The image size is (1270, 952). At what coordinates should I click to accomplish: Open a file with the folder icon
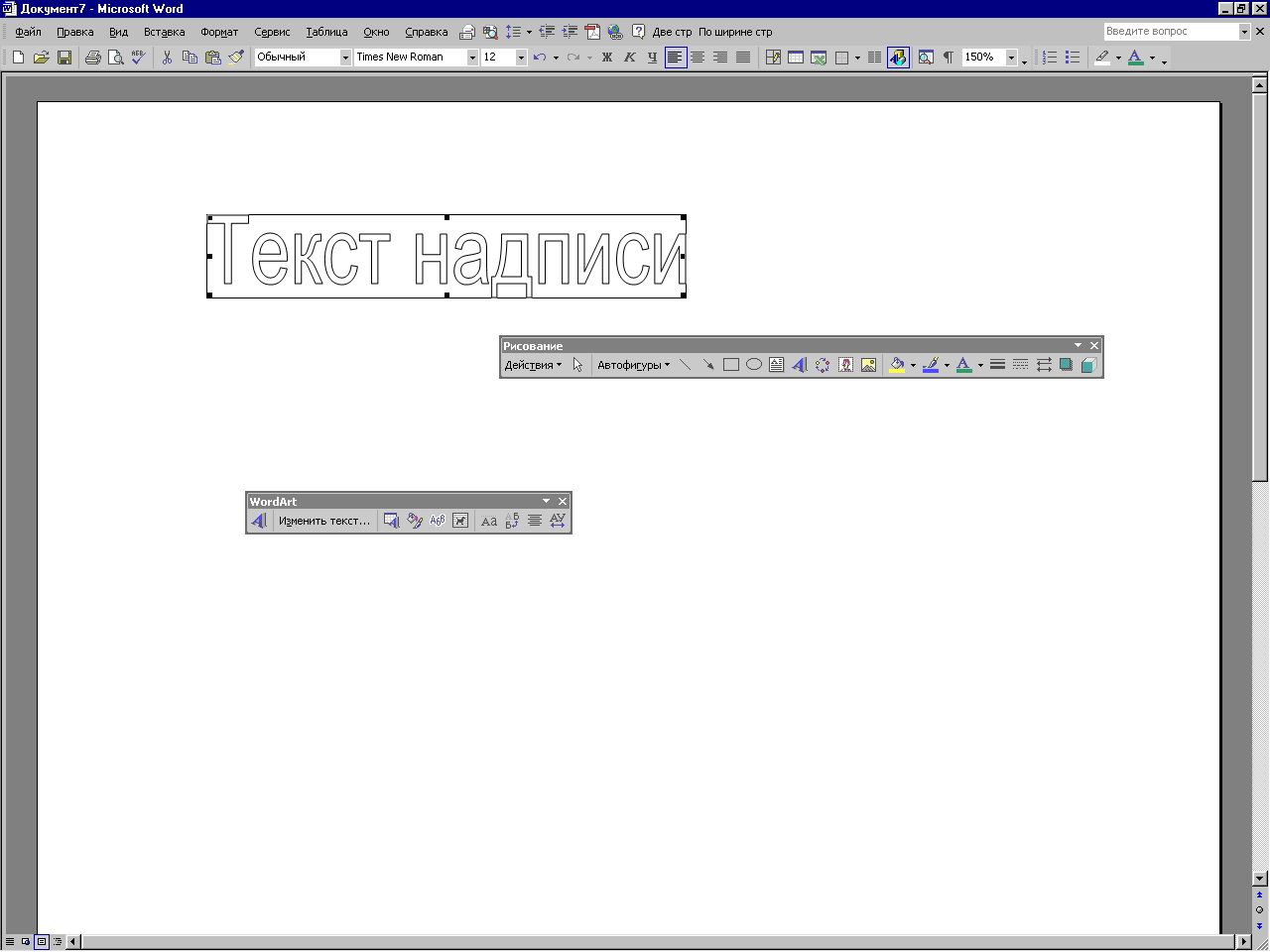[x=41, y=58]
